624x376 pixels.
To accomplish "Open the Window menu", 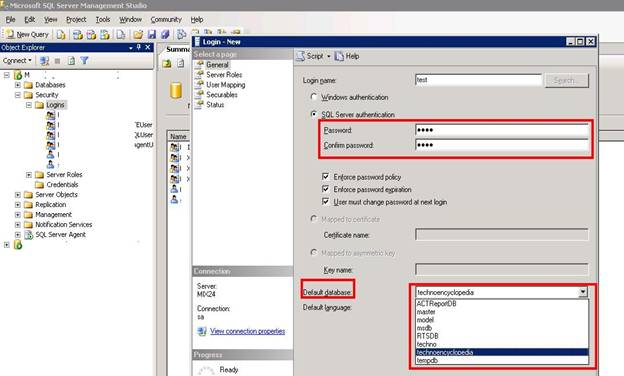I will [131, 19].
